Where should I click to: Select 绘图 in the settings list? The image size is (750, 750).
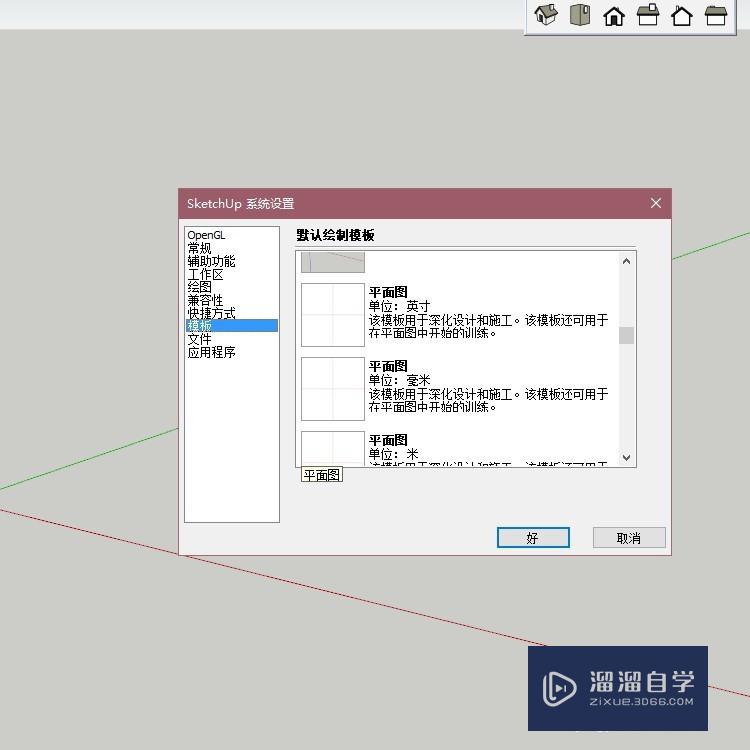199,287
